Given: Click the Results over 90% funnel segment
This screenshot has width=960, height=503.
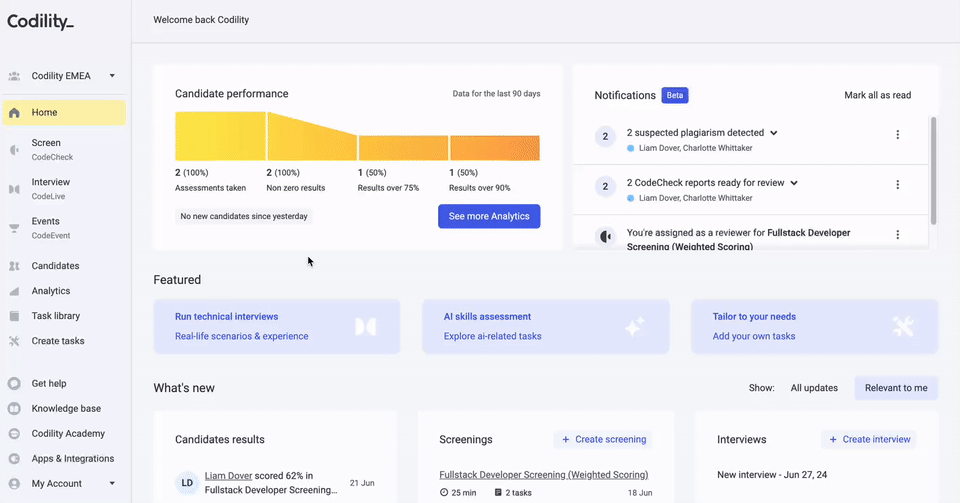Looking at the screenshot, I should tap(495, 148).
